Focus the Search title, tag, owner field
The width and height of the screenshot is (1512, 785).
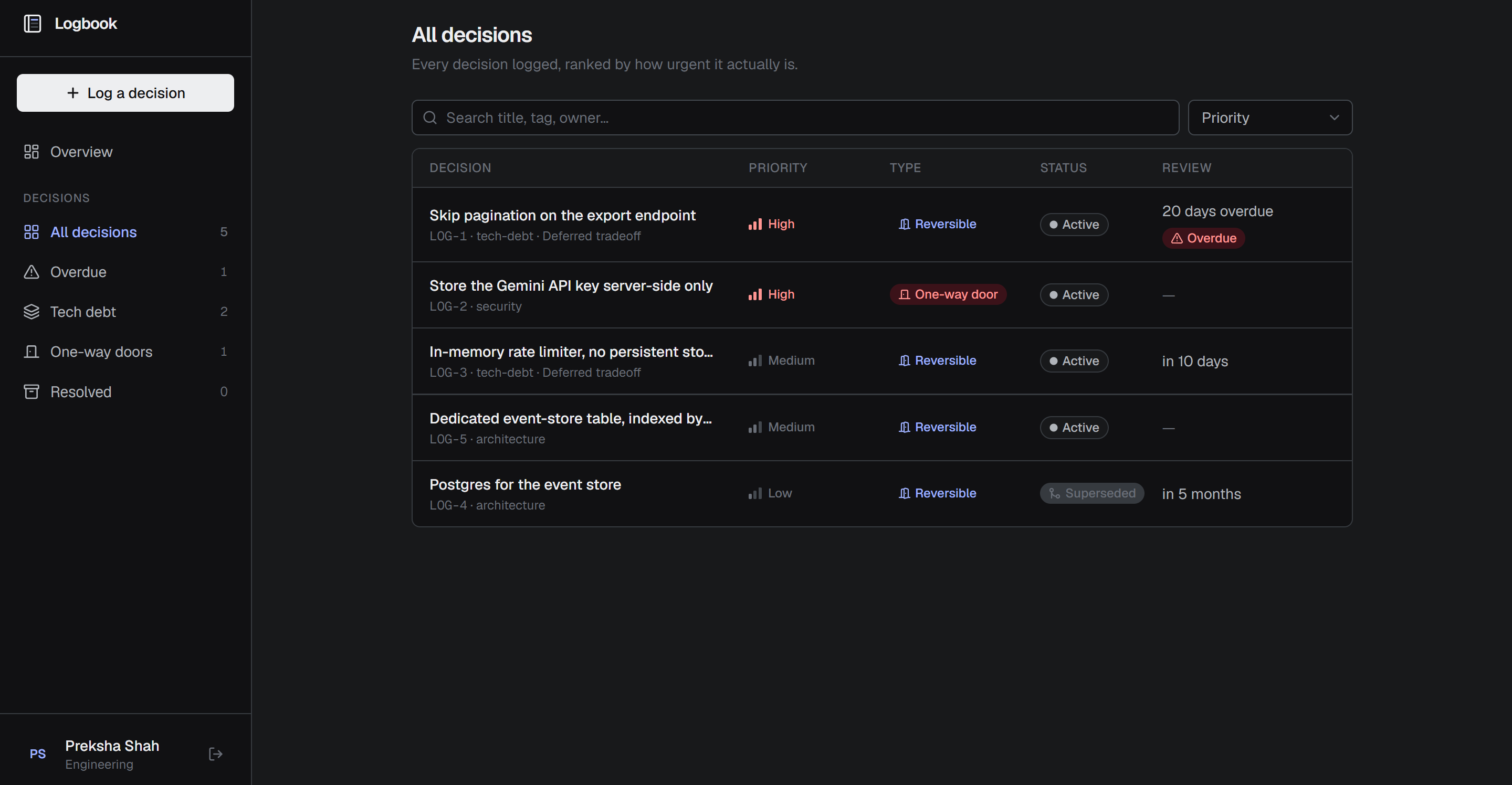[x=795, y=118]
